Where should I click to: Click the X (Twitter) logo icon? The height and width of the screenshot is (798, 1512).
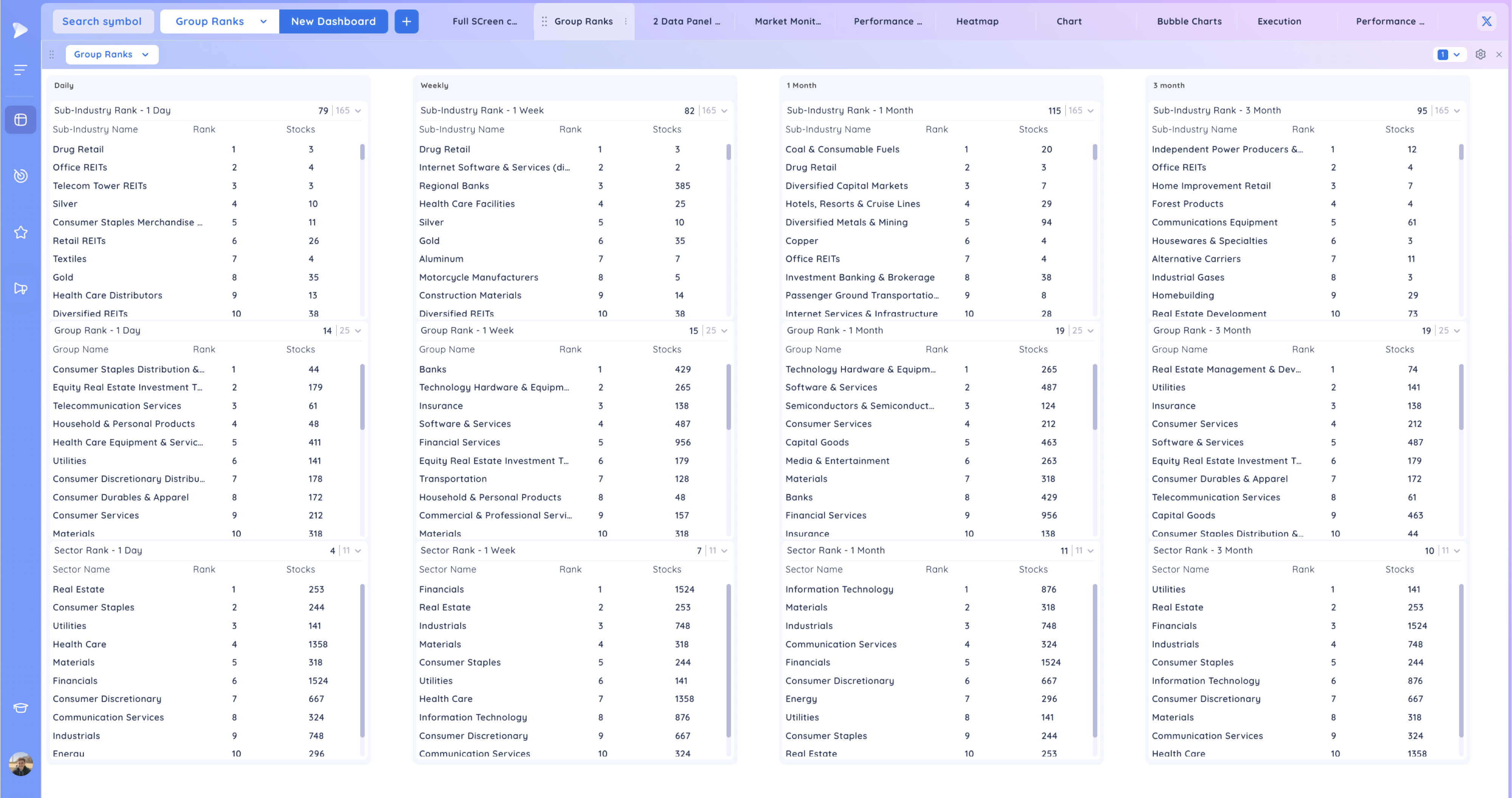[x=1486, y=21]
